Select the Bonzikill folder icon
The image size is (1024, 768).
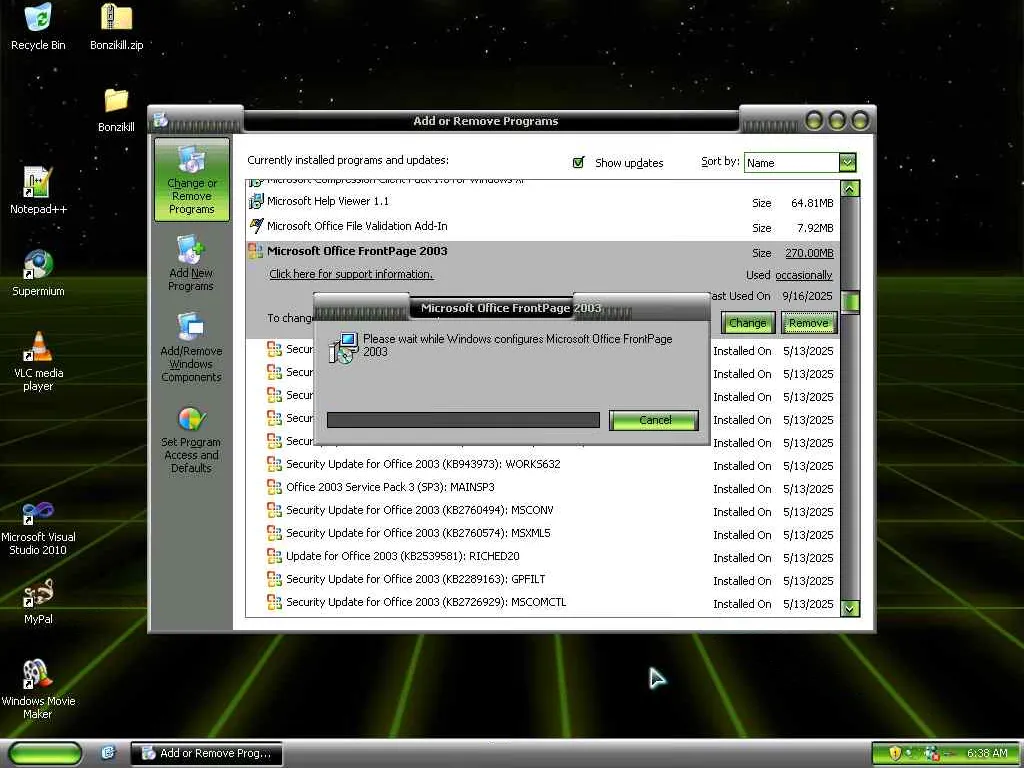116,110
